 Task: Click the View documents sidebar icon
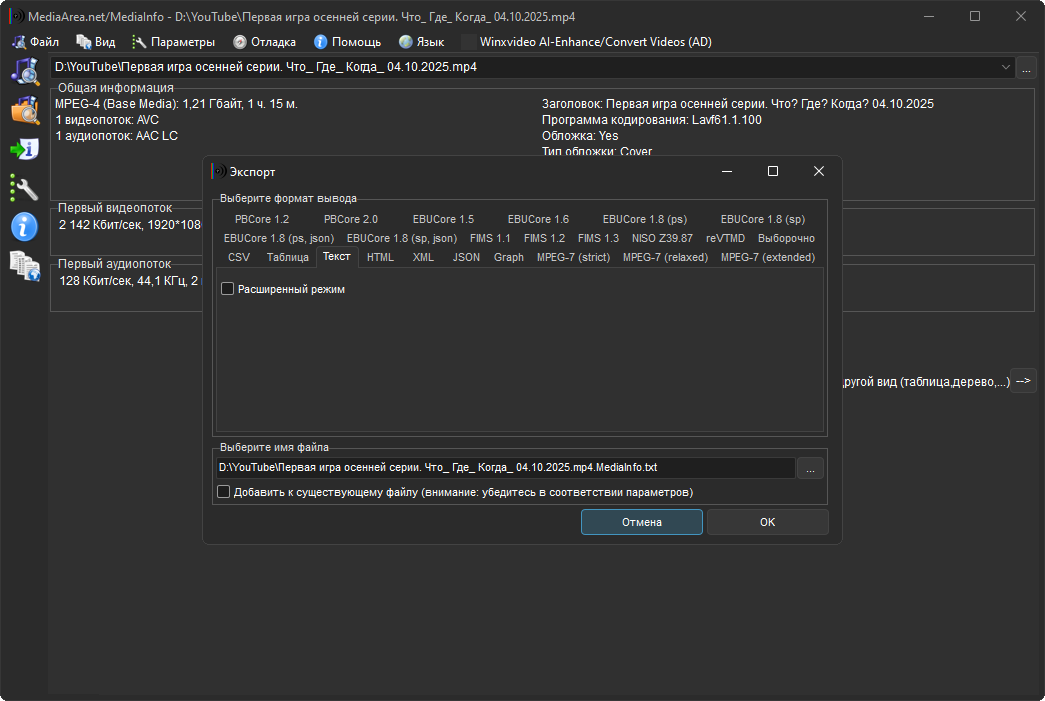tap(24, 265)
